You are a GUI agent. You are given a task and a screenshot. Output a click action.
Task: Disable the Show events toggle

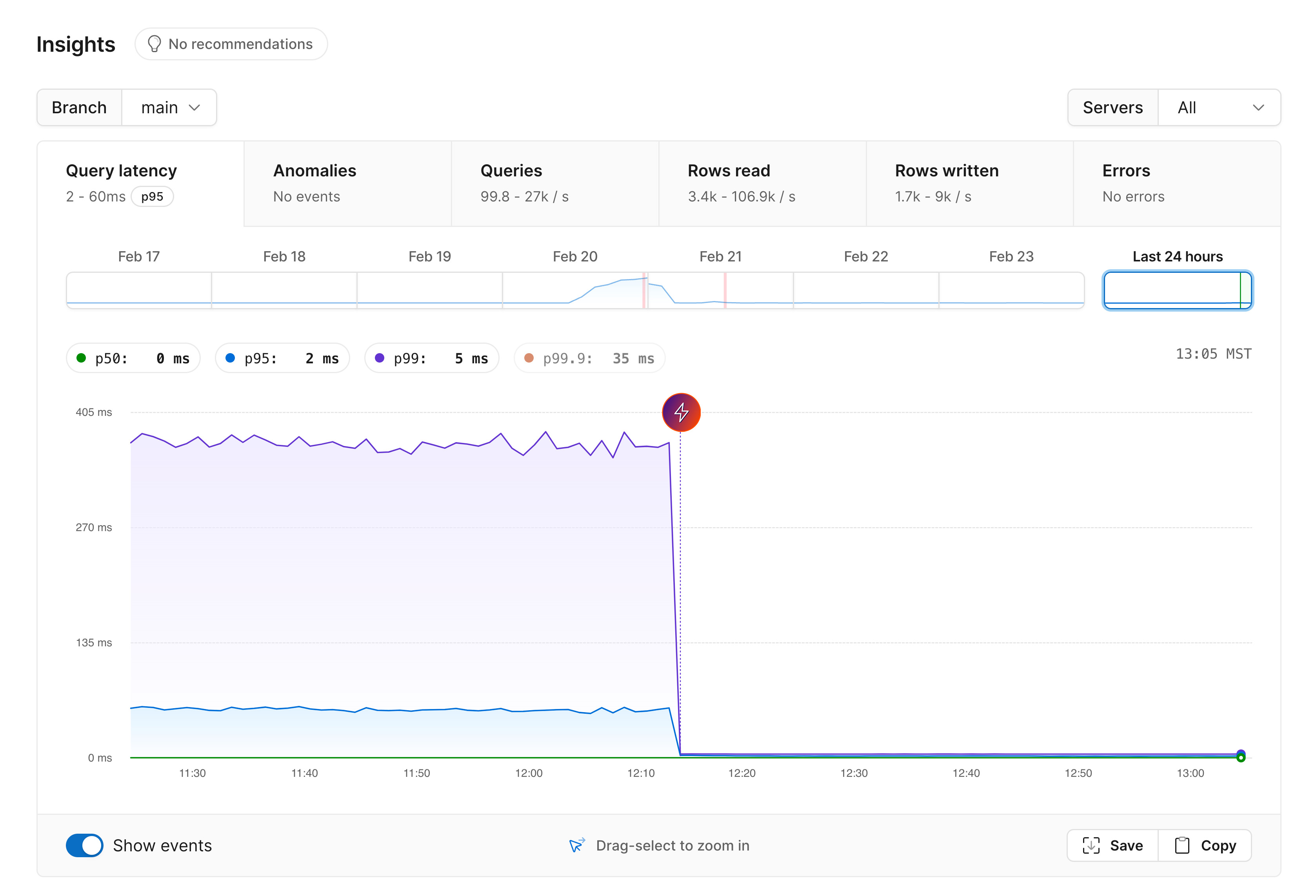point(84,845)
